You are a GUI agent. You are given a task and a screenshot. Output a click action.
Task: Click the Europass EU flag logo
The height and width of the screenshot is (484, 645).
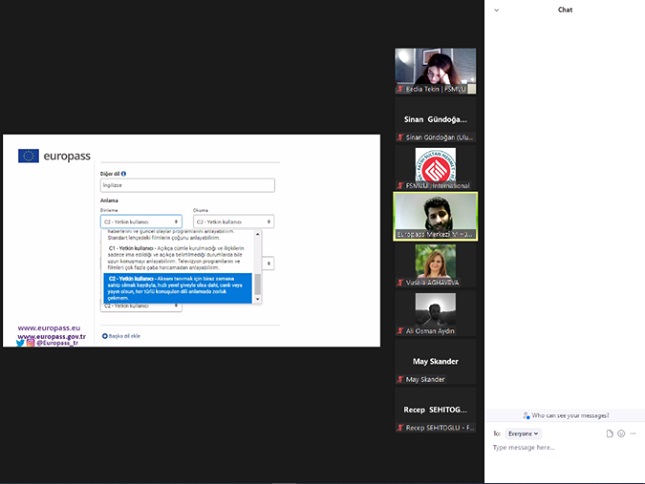pos(28,156)
